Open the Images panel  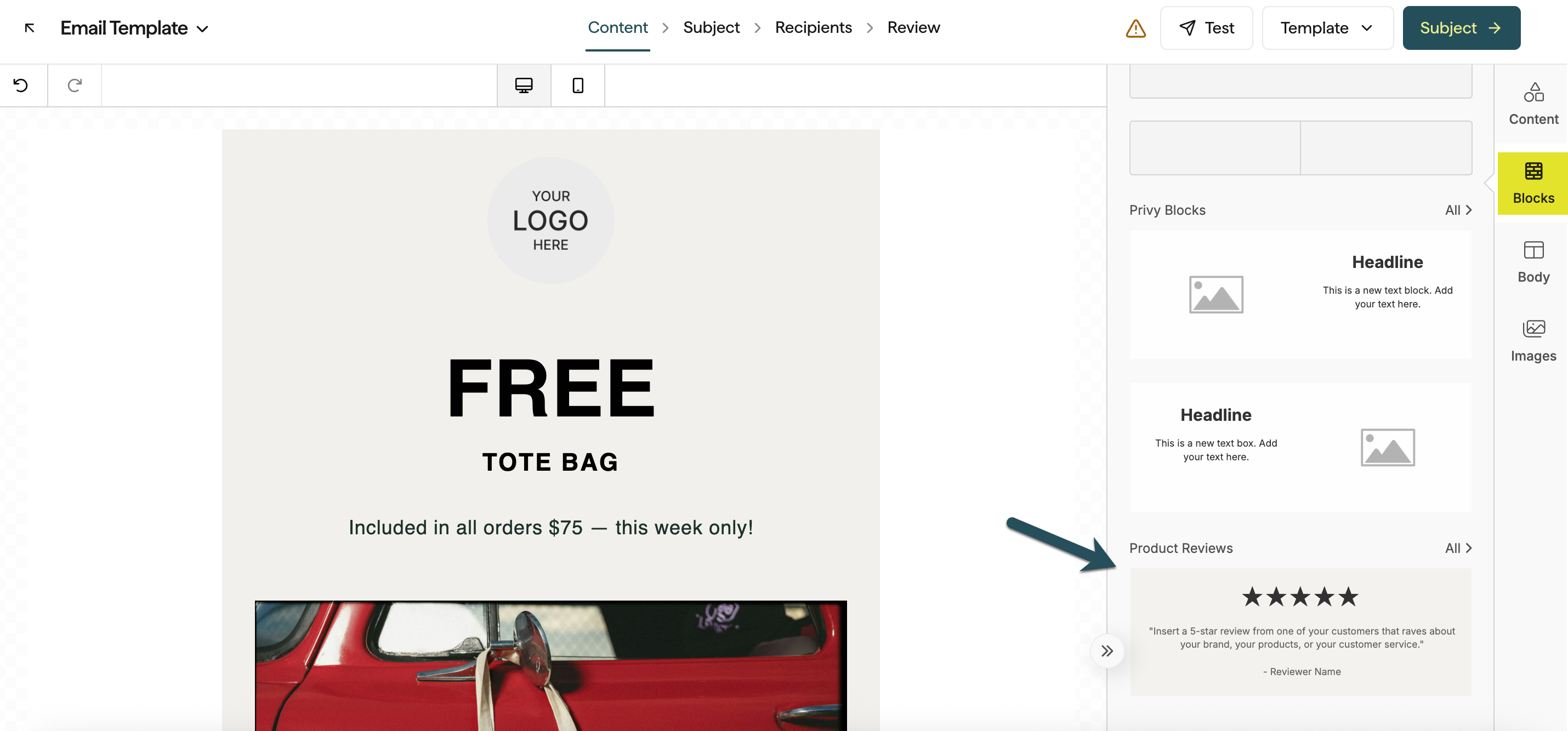(x=1533, y=339)
